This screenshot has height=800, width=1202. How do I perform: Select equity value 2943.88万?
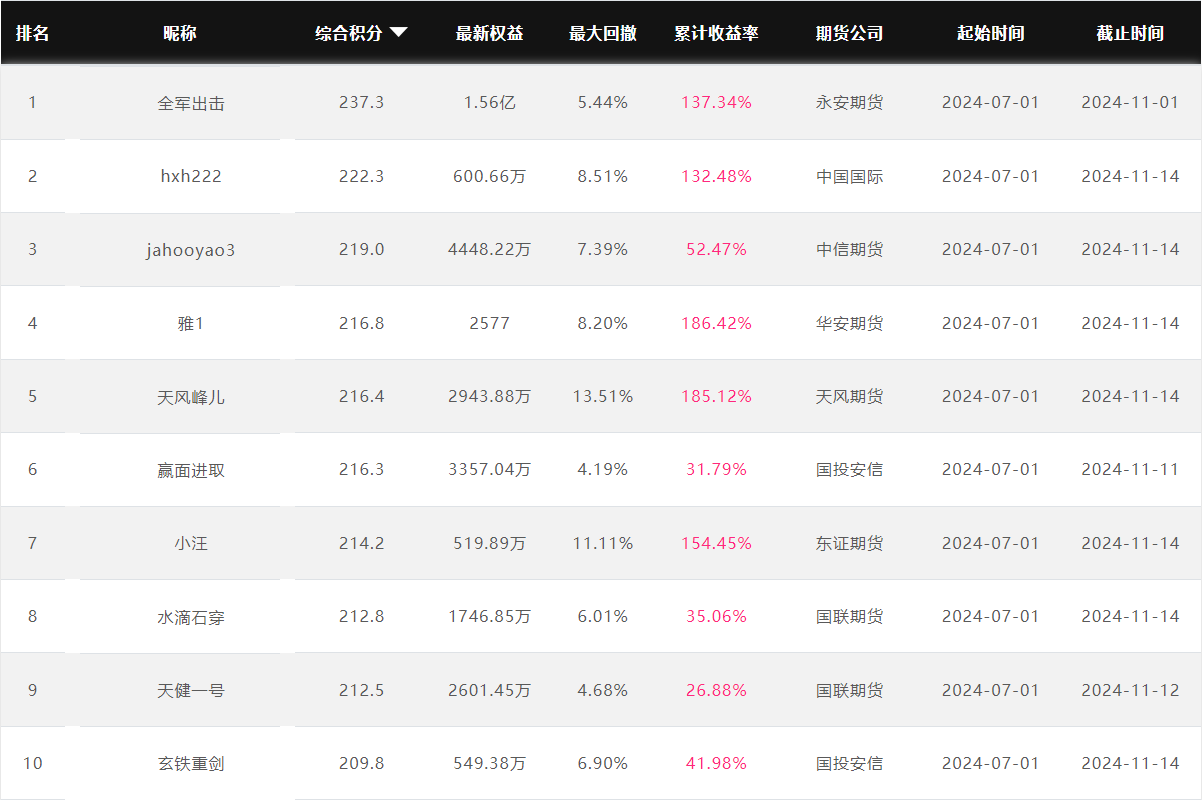tap(490, 396)
